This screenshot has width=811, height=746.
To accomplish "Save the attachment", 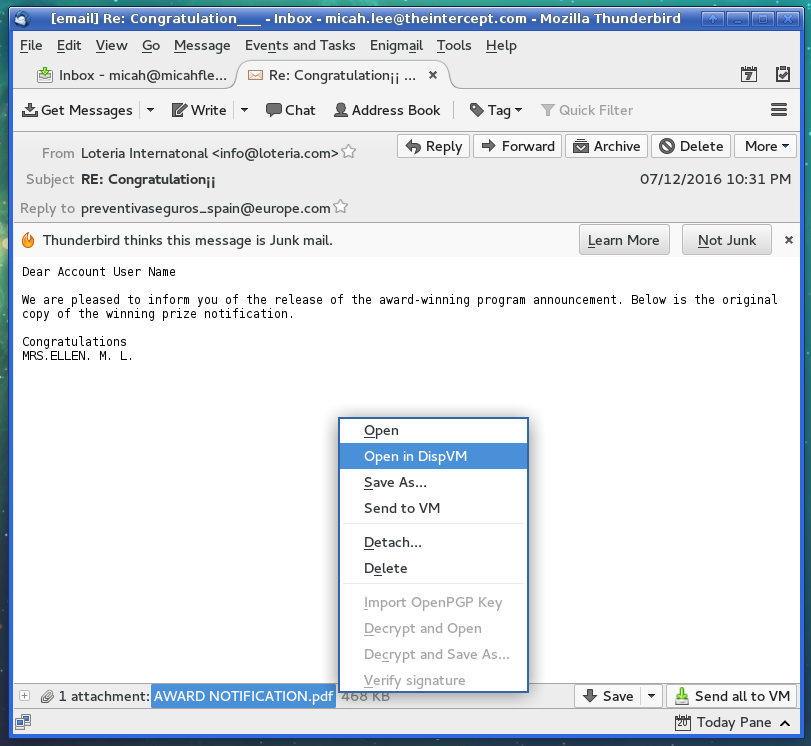I will click(608, 696).
